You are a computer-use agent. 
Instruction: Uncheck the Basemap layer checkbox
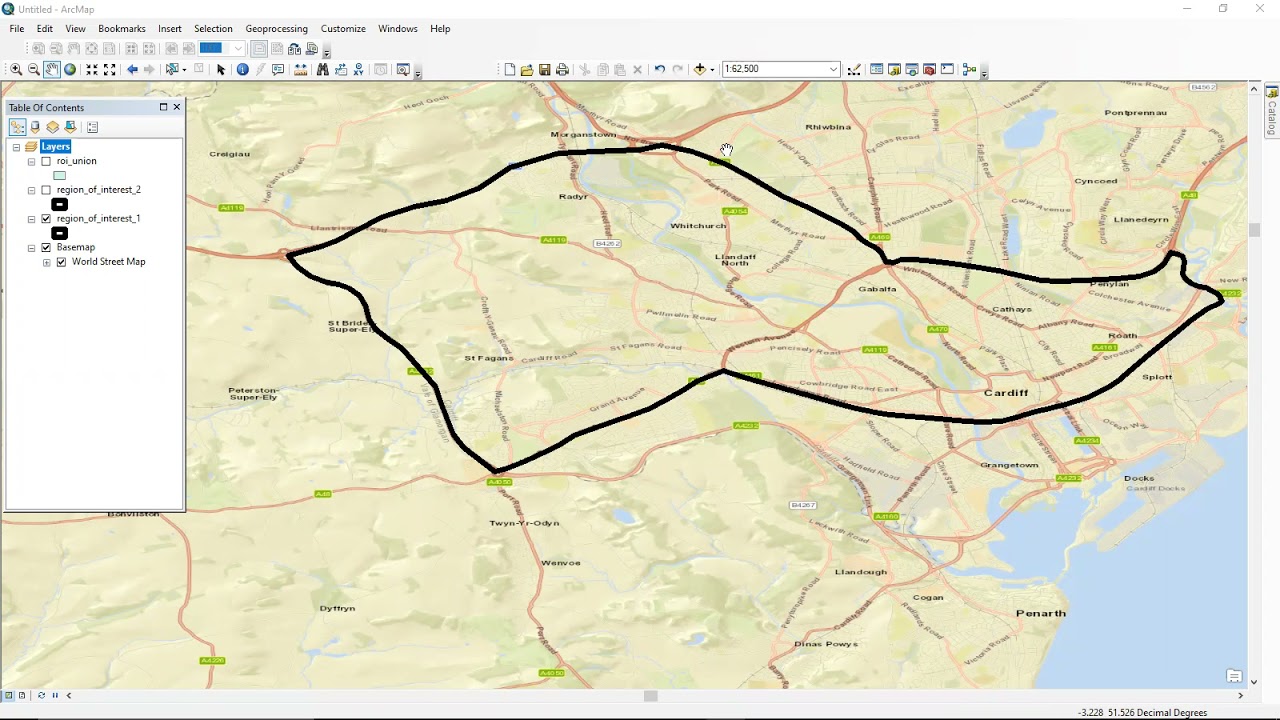[x=46, y=248]
